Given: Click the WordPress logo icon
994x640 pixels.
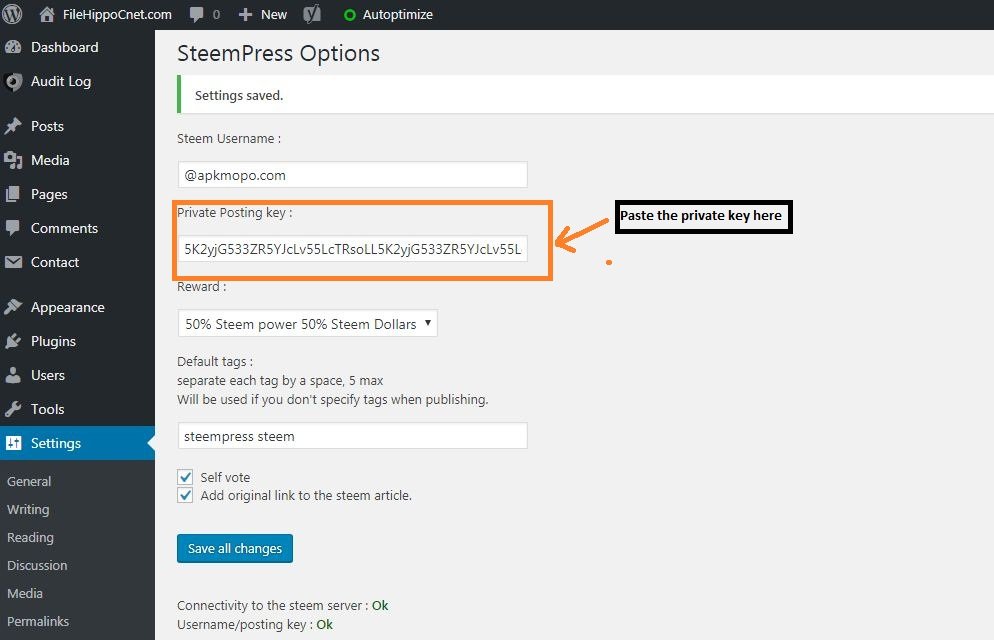Looking at the screenshot, I should click(13, 14).
